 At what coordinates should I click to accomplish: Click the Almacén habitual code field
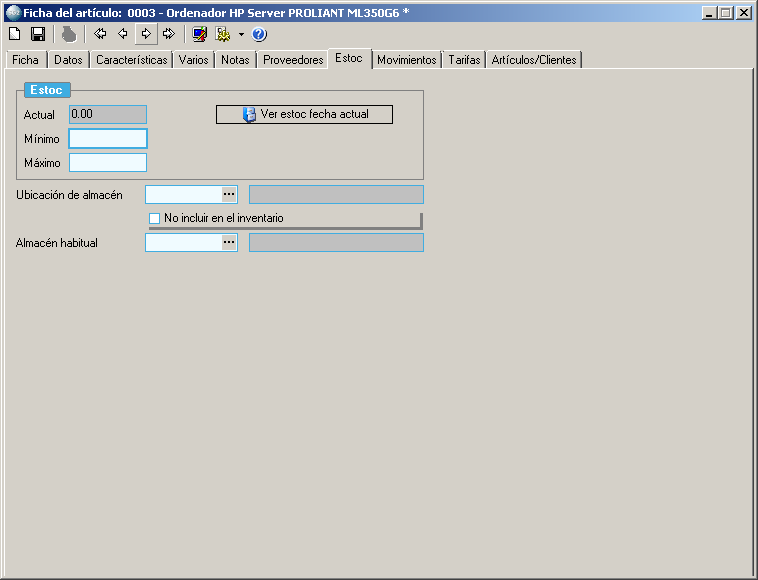click(x=184, y=243)
